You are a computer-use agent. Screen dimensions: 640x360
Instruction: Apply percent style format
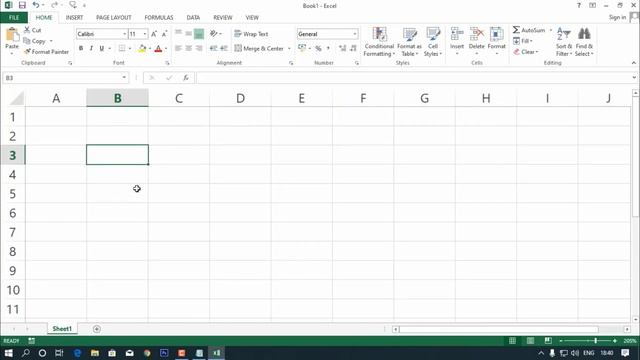318,48
